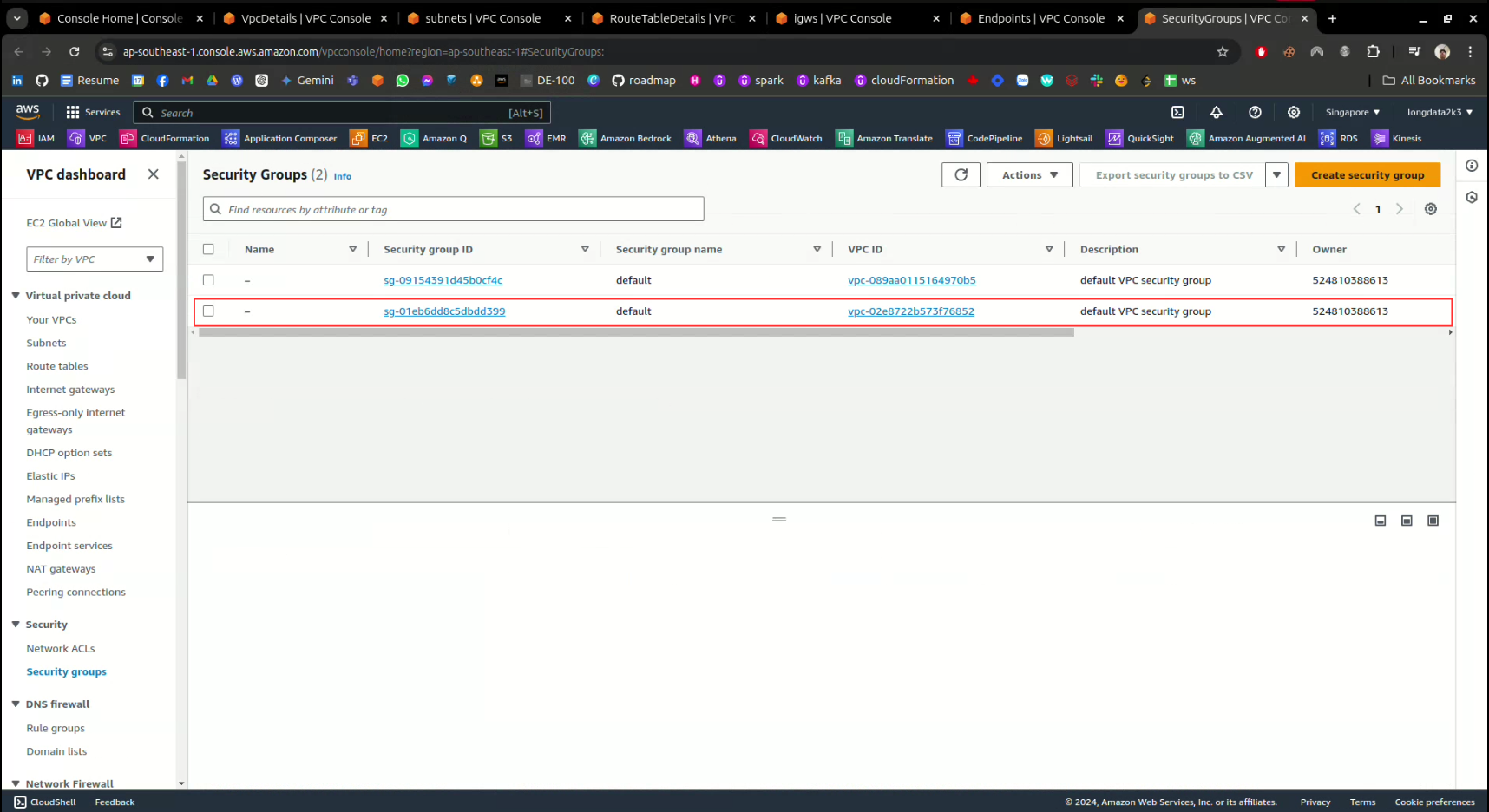
Task: Open the AWS CloudShell icon in top bar
Action: pos(1177,112)
